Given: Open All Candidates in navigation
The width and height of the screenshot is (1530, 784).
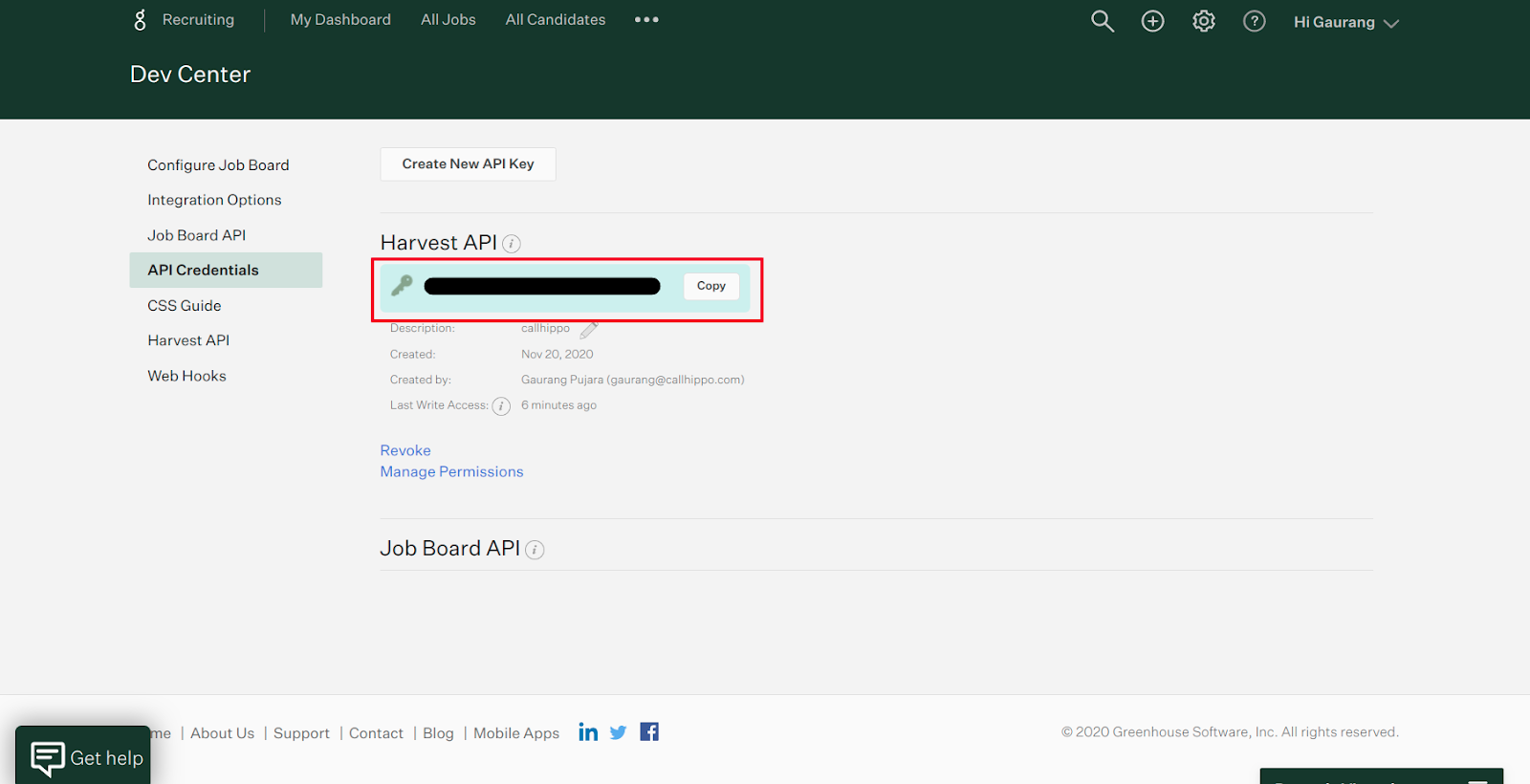Looking at the screenshot, I should pos(556,19).
